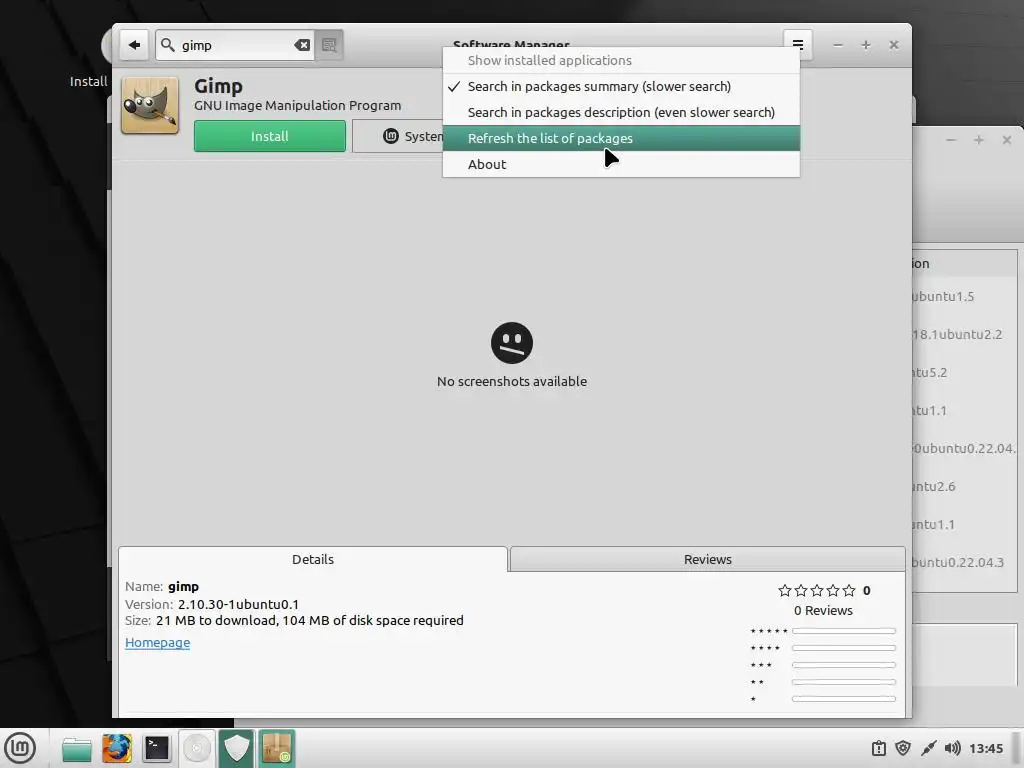This screenshot has height=768, width=1024.
Task: Click the five-star rating bar
Action: pyautogui.click(x=844, y=631)
